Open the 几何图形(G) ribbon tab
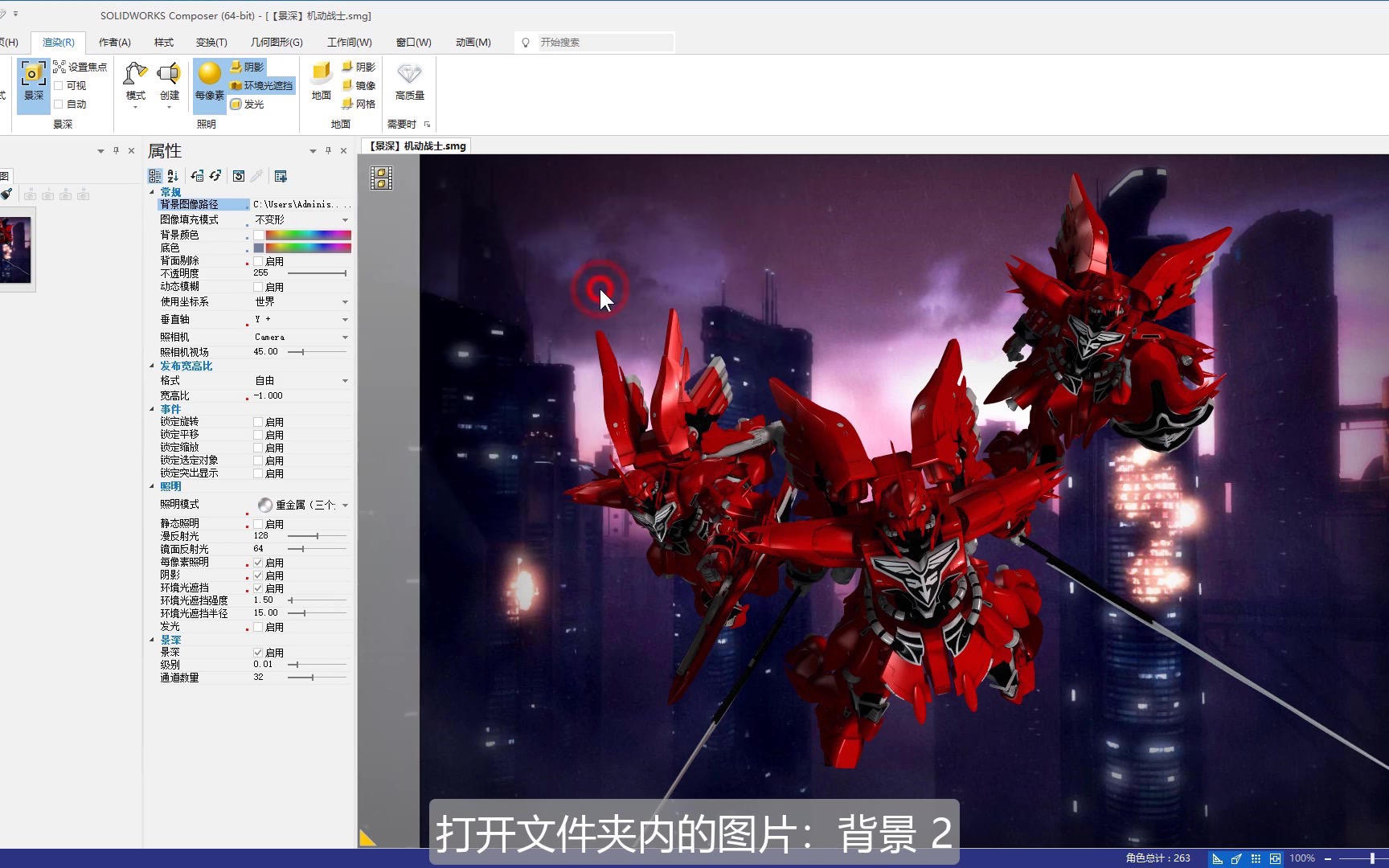Image resolution: width=1389 pixels, height=868 pixels. [277, 43]
